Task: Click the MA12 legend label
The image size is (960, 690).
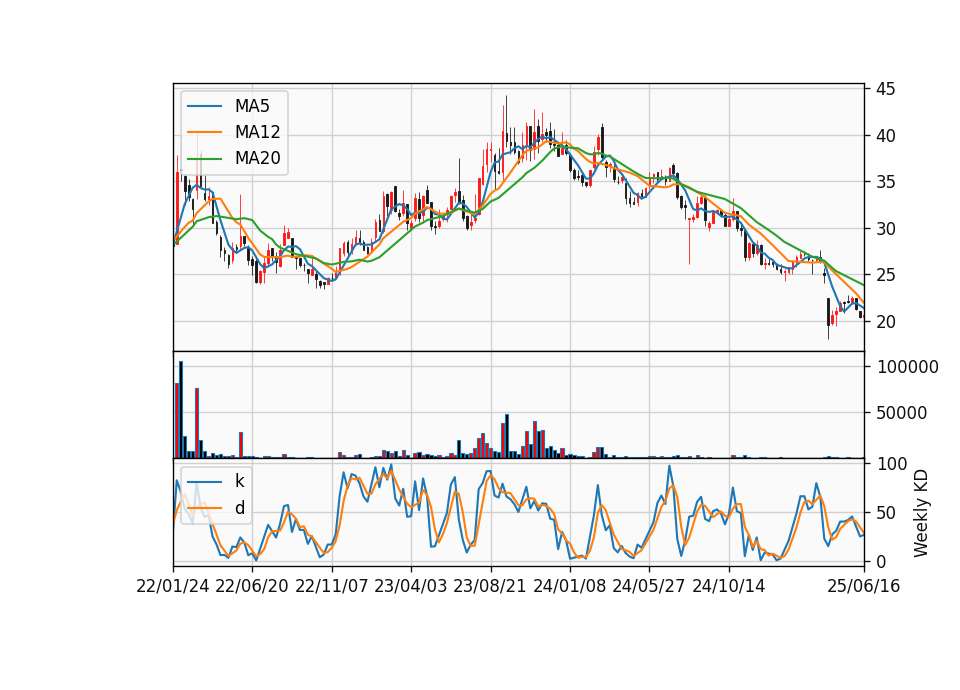Action: [257, 132]
